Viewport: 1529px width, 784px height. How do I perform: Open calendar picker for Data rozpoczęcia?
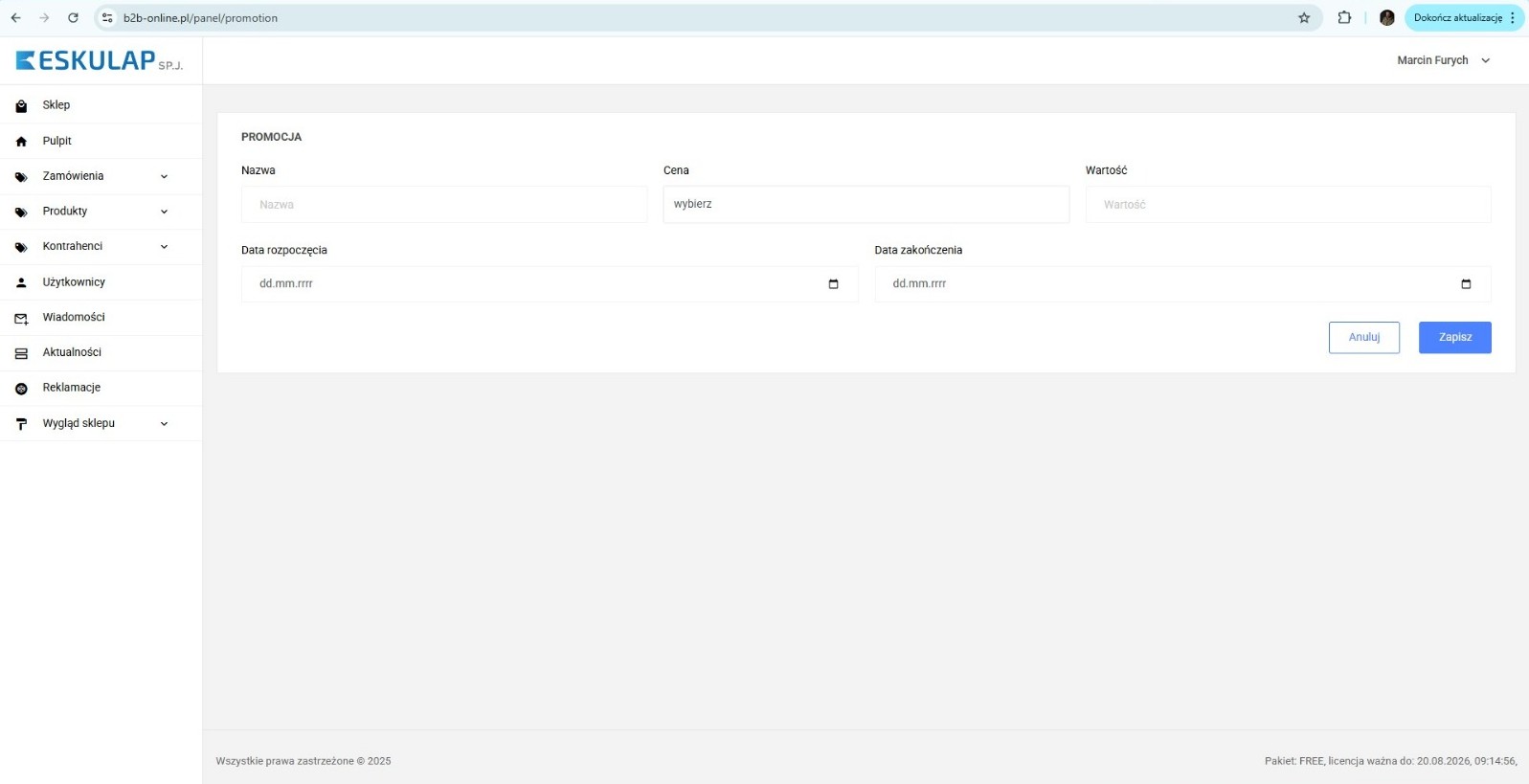[833, 284]
